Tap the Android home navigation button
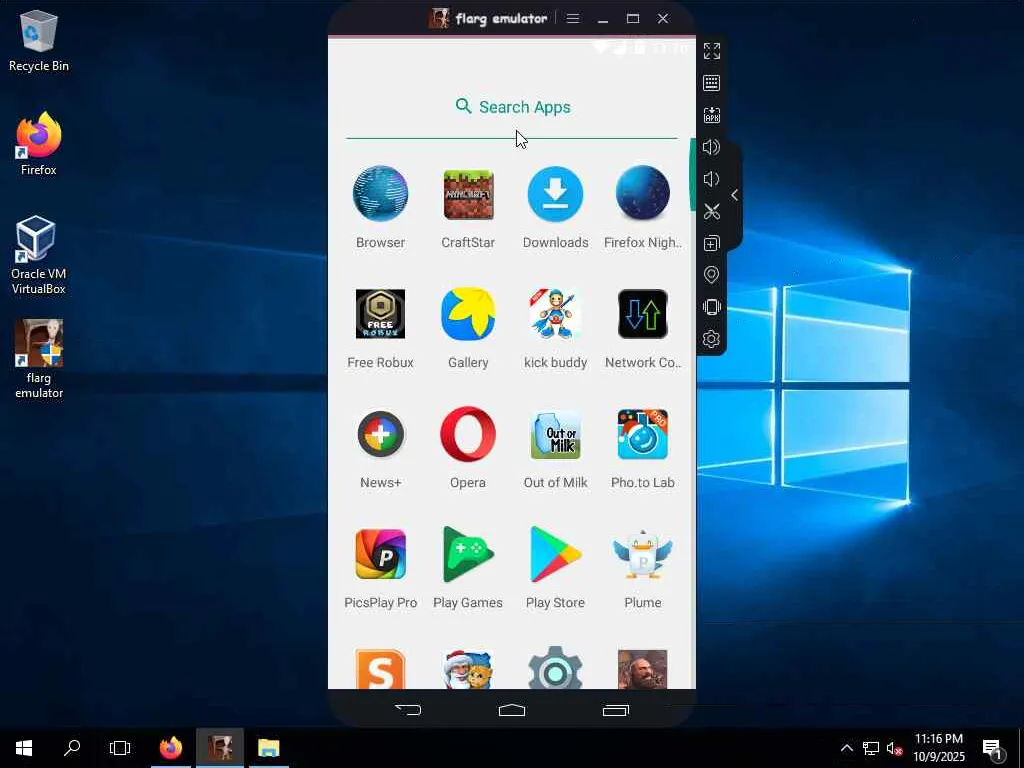Image resolution: width=1024 pixels, height=768 pixels. pos(512,710)
